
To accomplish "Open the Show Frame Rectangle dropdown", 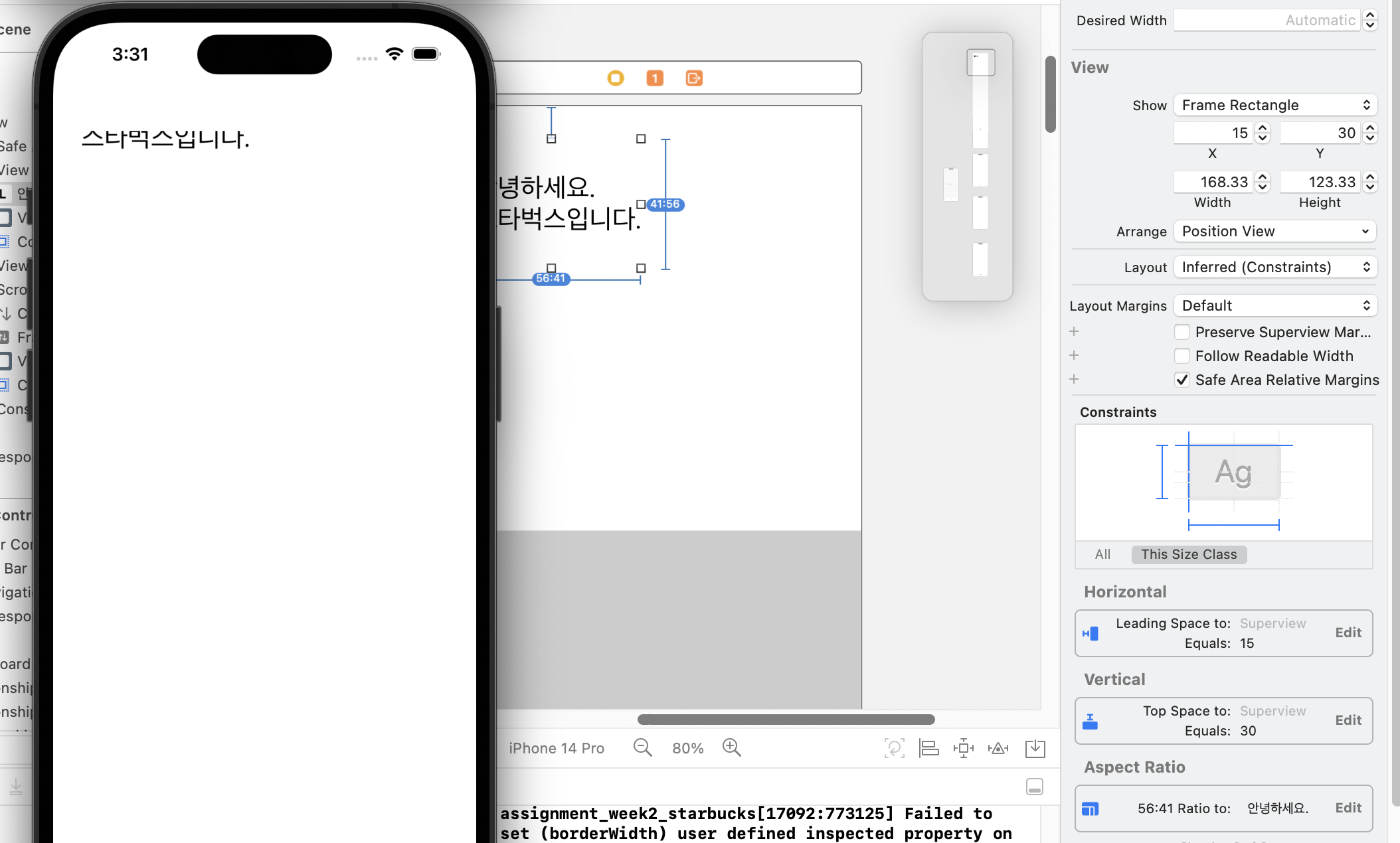I will tap(1275, 105).
